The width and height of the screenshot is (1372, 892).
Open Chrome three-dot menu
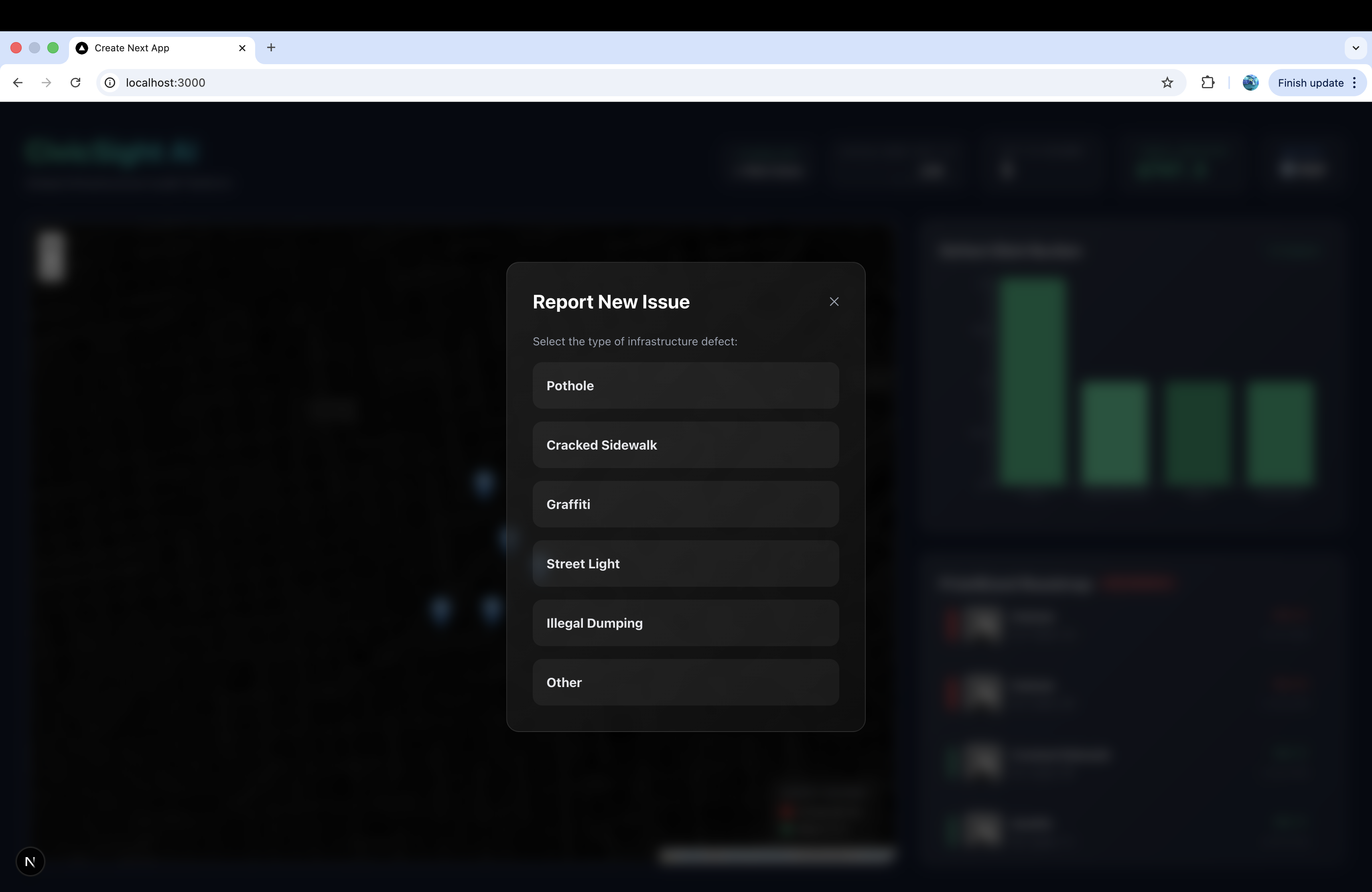pyautogui.click(x=1354, y=82)
